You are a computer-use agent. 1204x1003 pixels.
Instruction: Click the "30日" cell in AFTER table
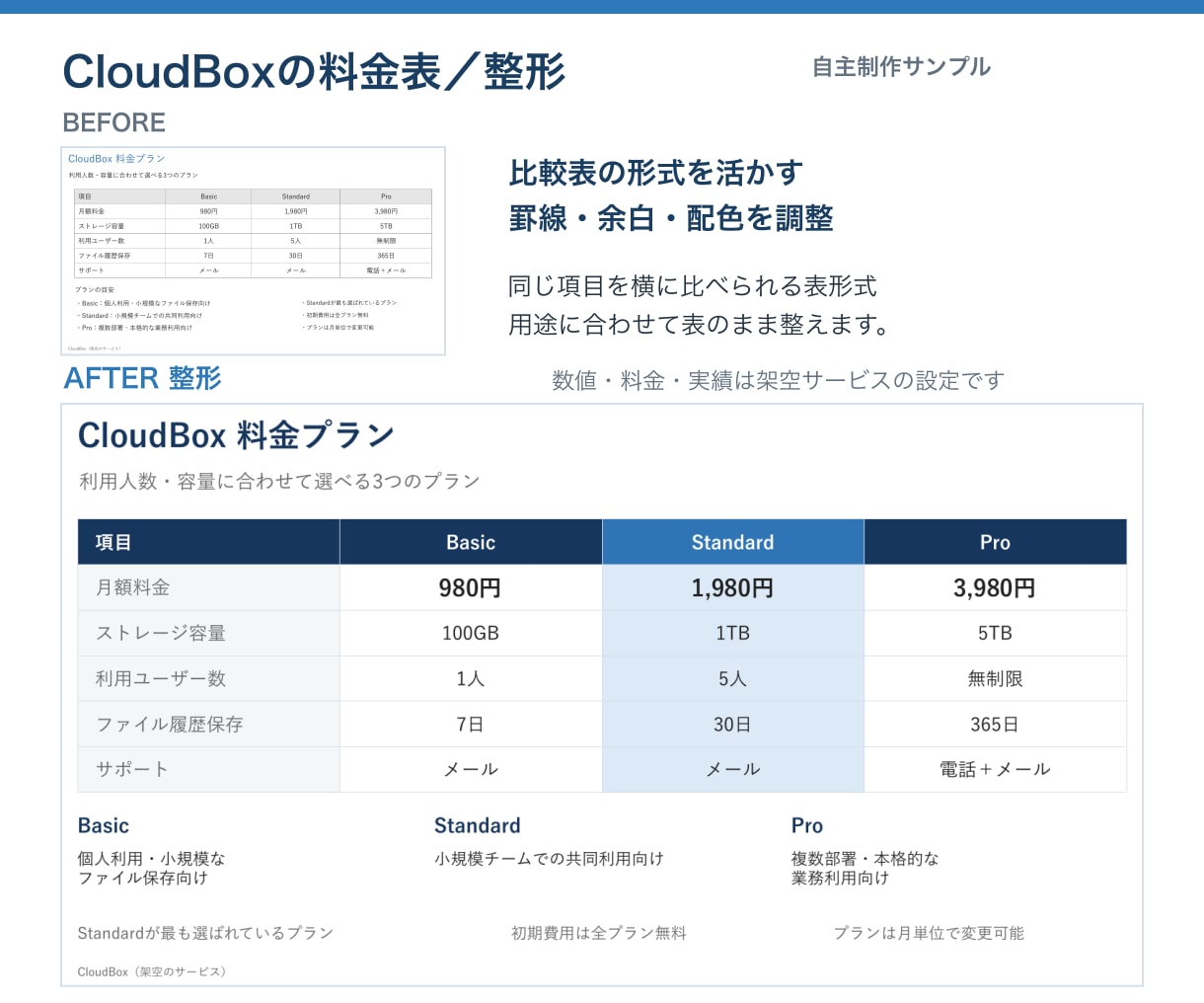(x=733, y=724)
